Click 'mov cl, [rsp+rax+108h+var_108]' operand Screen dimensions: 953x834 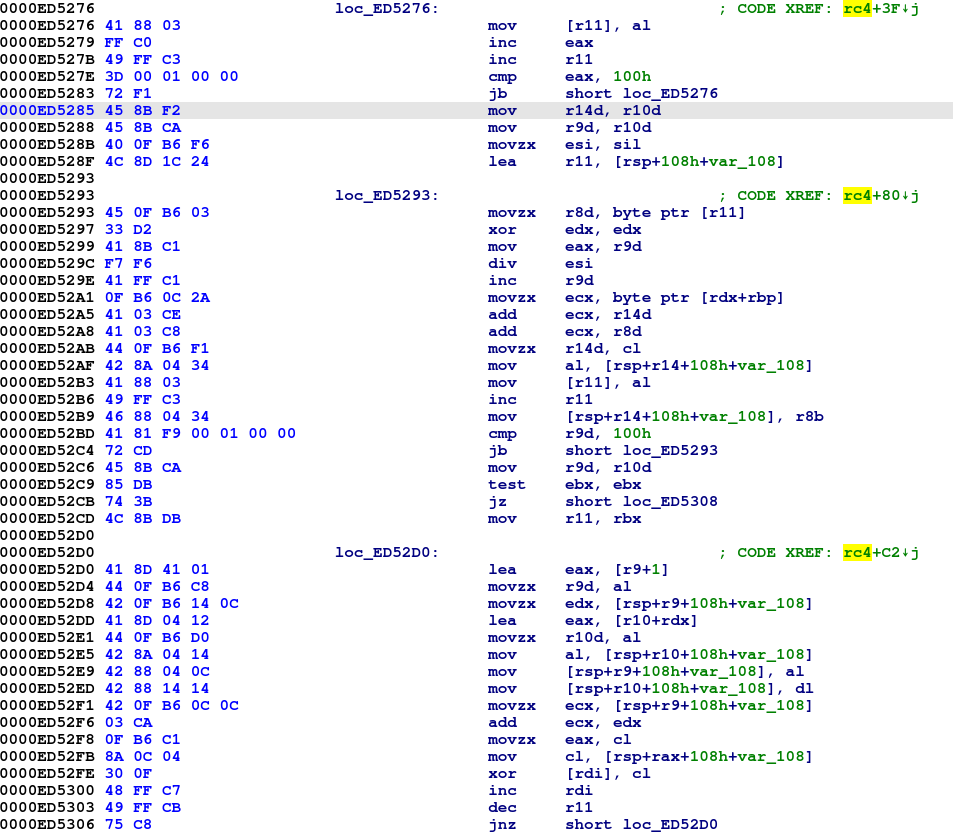pos(689,757)
